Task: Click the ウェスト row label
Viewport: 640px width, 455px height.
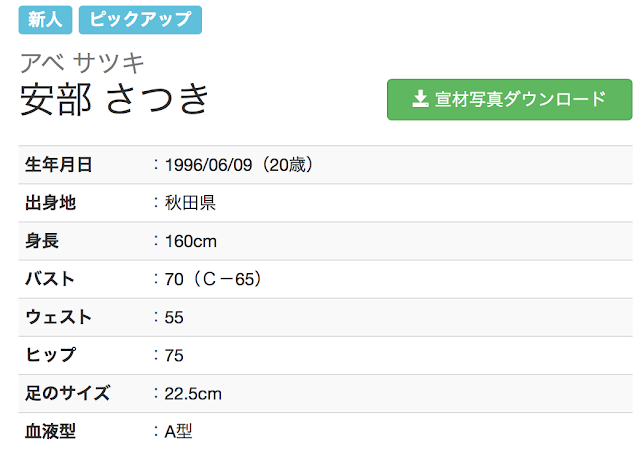Action: click(58, 317)
